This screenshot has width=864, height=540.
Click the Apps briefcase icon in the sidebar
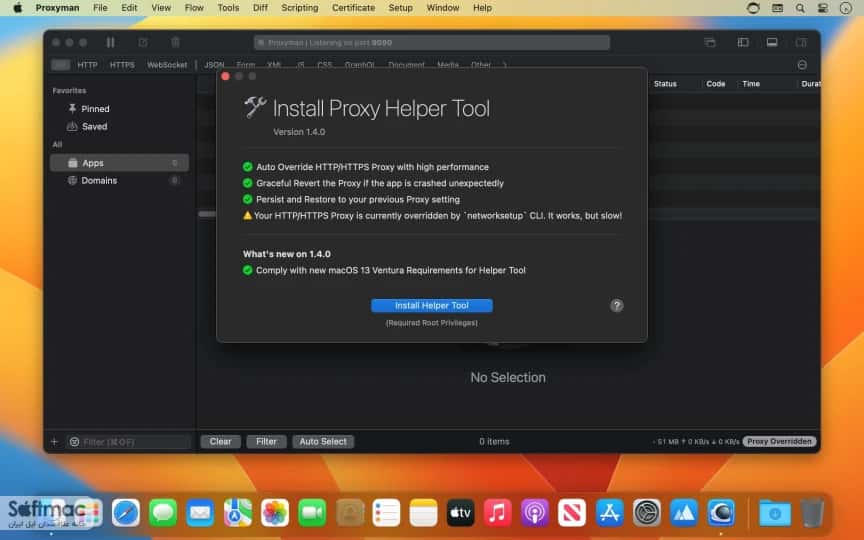click(72, 163)
